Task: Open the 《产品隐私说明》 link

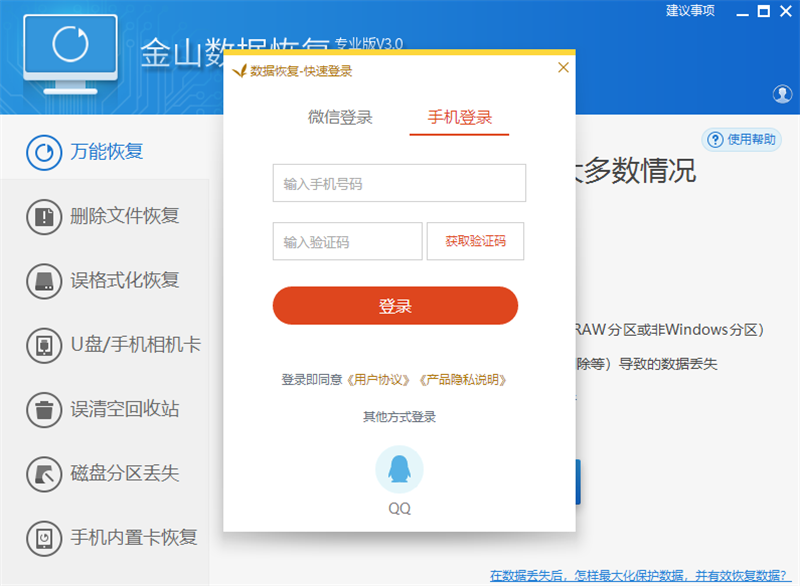Action: click(x=463, y=380)
